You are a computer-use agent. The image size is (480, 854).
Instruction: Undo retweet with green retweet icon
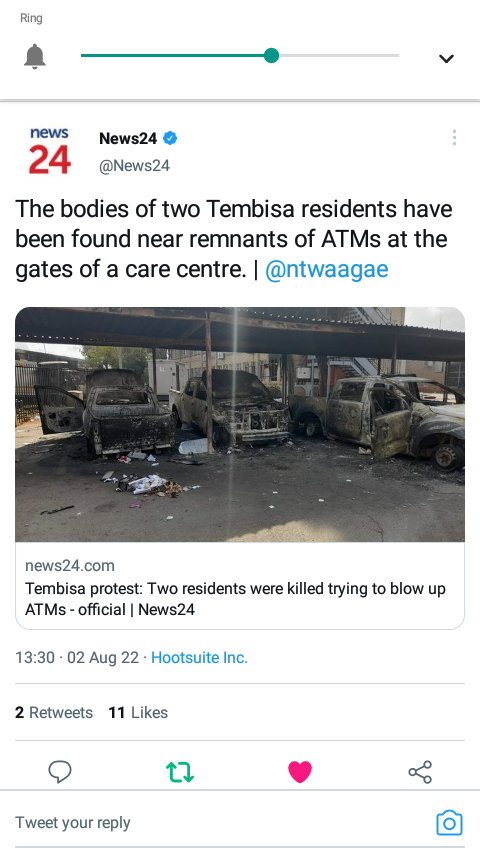(180, 772)
